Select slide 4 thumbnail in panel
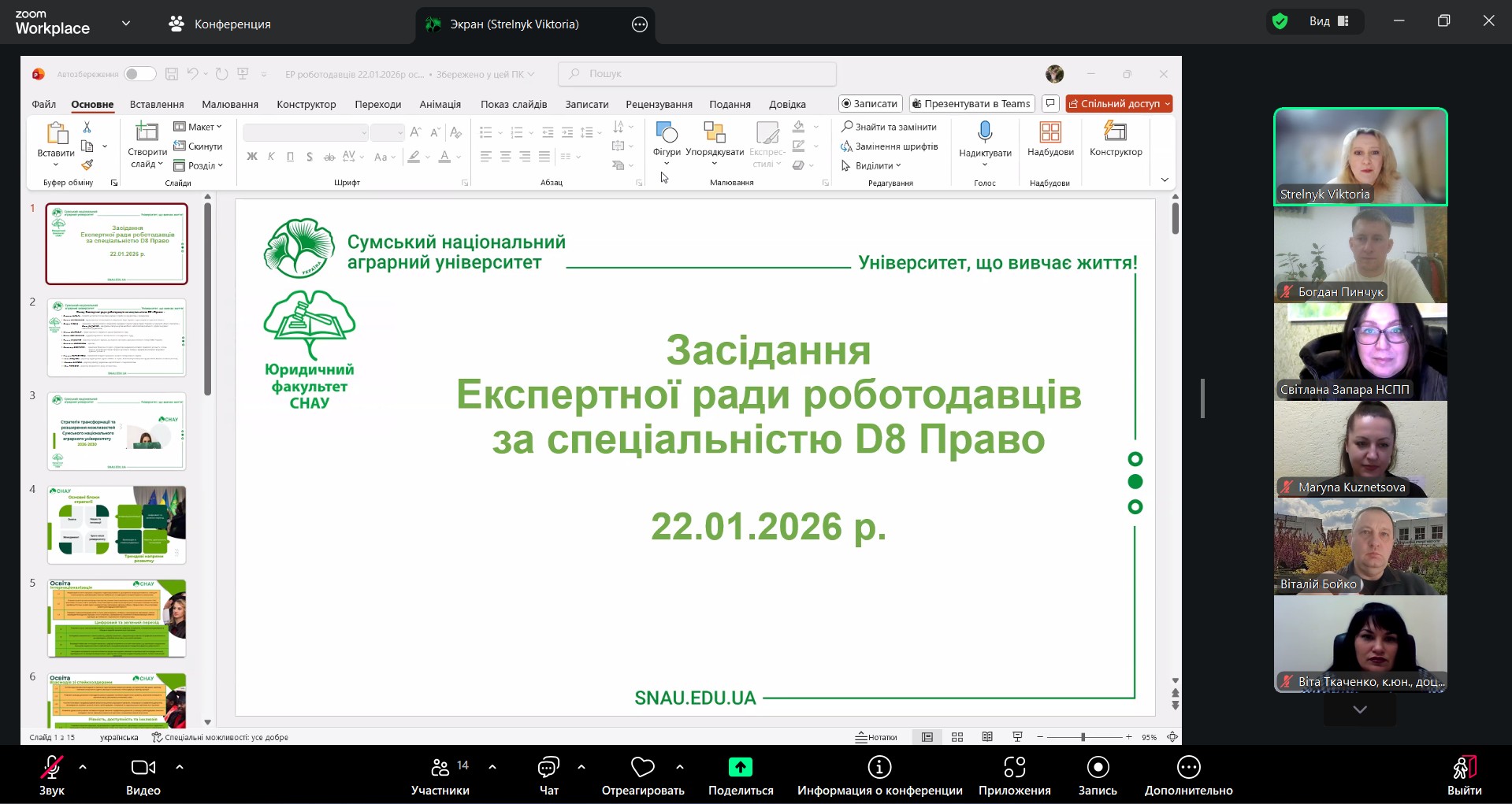 pyautogui.click(x=117, y=524)
